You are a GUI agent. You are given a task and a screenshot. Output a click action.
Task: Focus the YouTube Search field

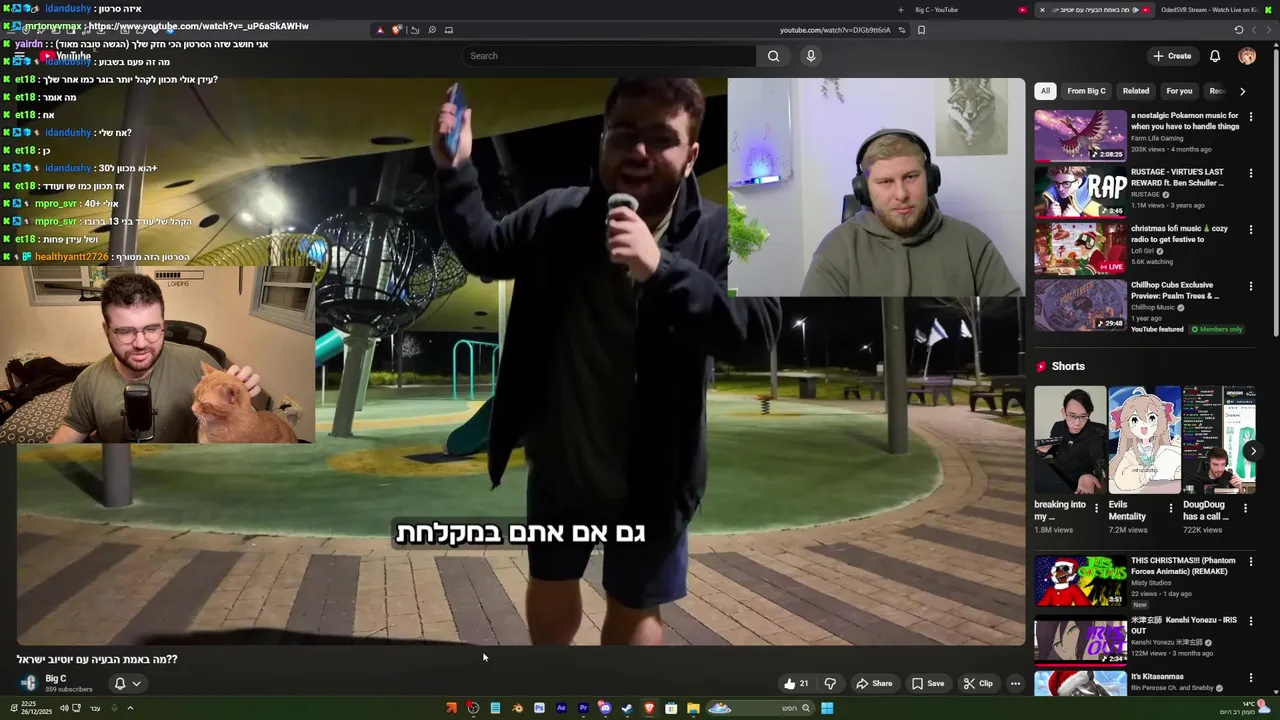pos(610,56)
